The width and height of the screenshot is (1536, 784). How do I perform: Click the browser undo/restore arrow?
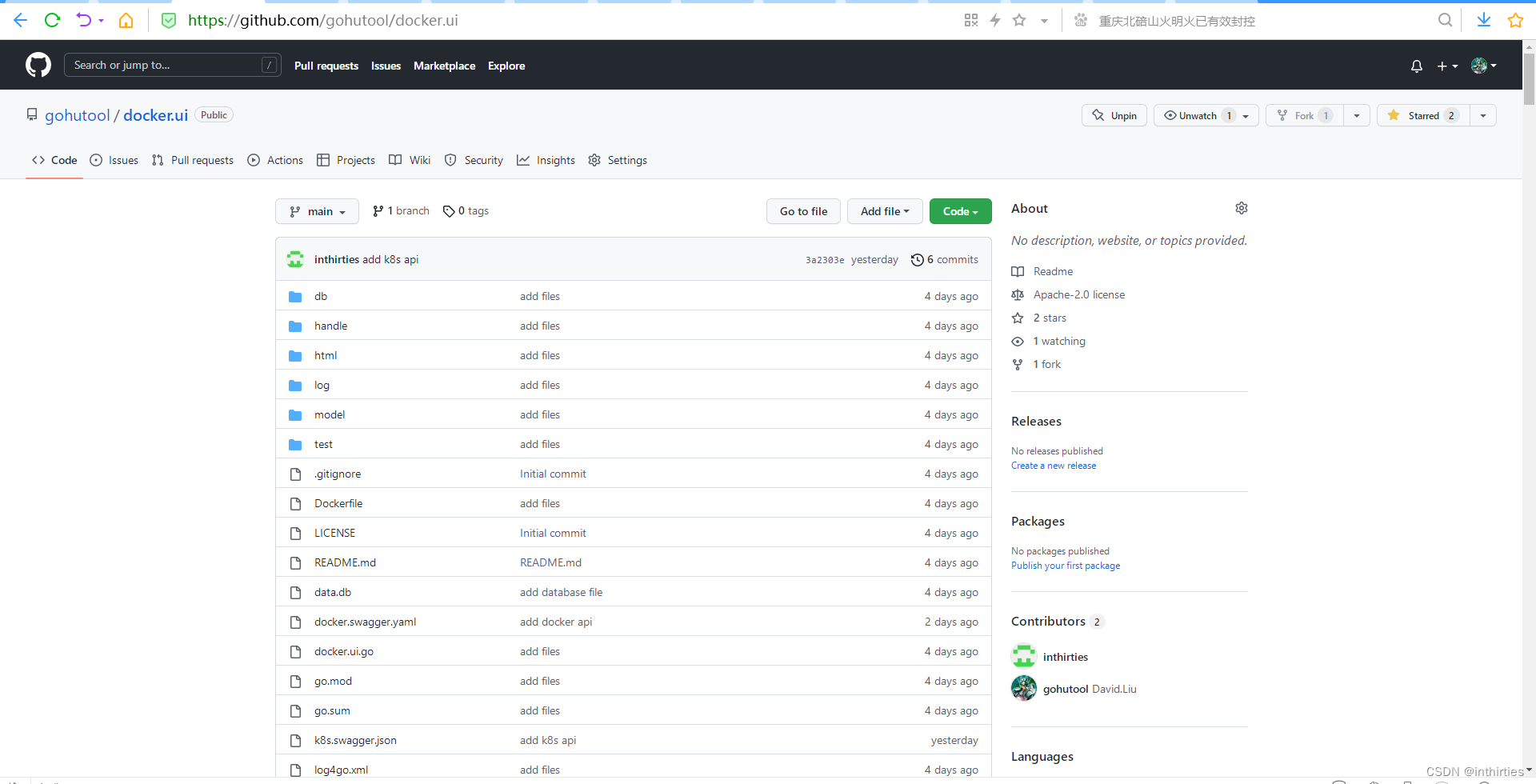pyautogui.click(x=83, y=20)
